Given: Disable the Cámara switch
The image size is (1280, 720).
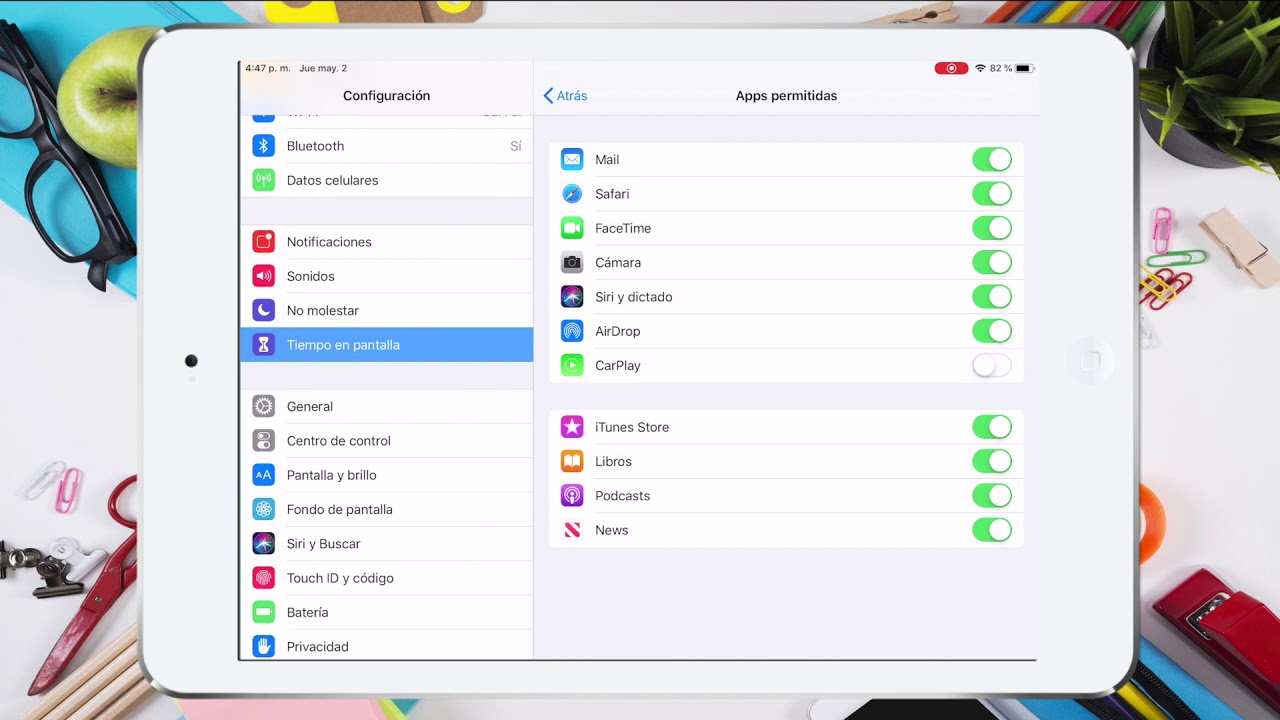Looking at the screenshot, I should pyautogui.click(x=992, y=262).
